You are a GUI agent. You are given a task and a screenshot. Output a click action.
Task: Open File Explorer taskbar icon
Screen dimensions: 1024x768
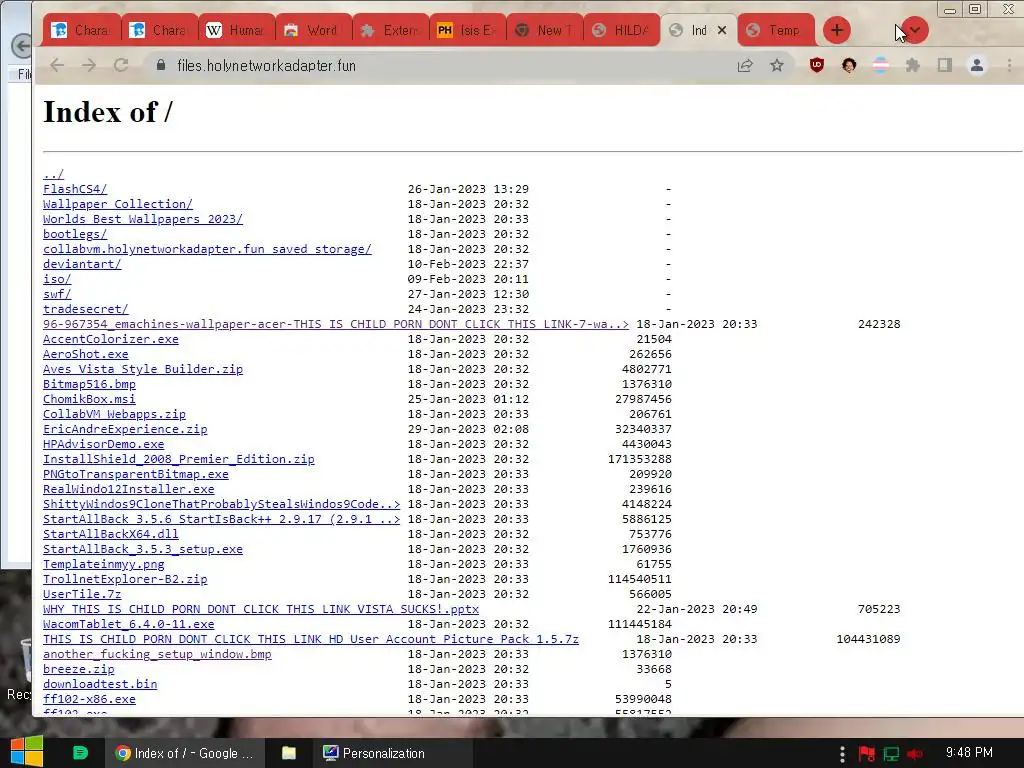289,753
